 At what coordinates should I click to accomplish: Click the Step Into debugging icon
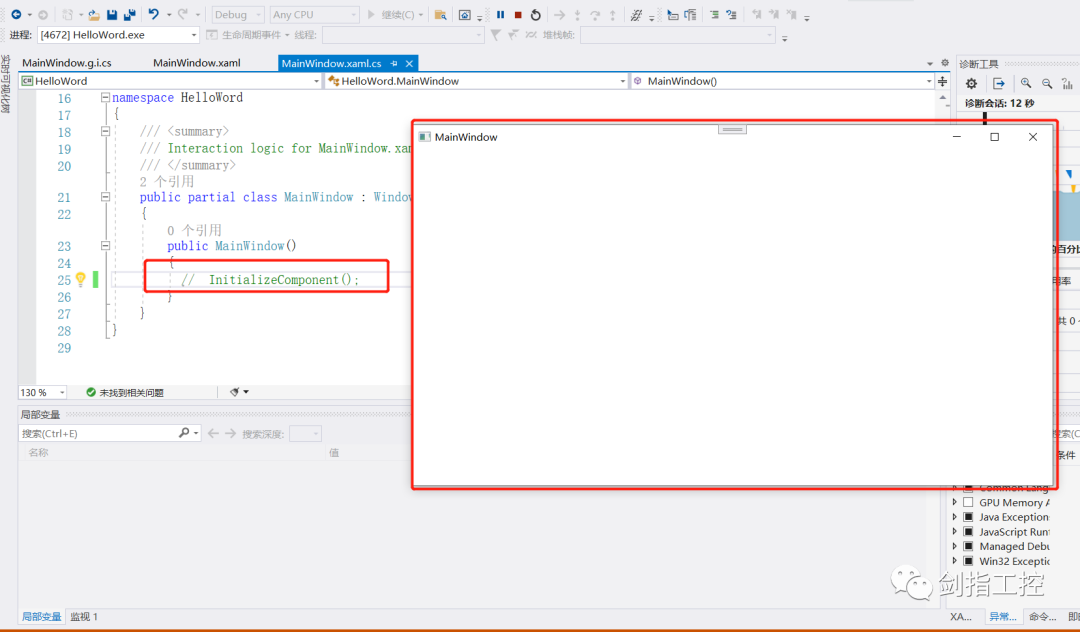point(578,14)
